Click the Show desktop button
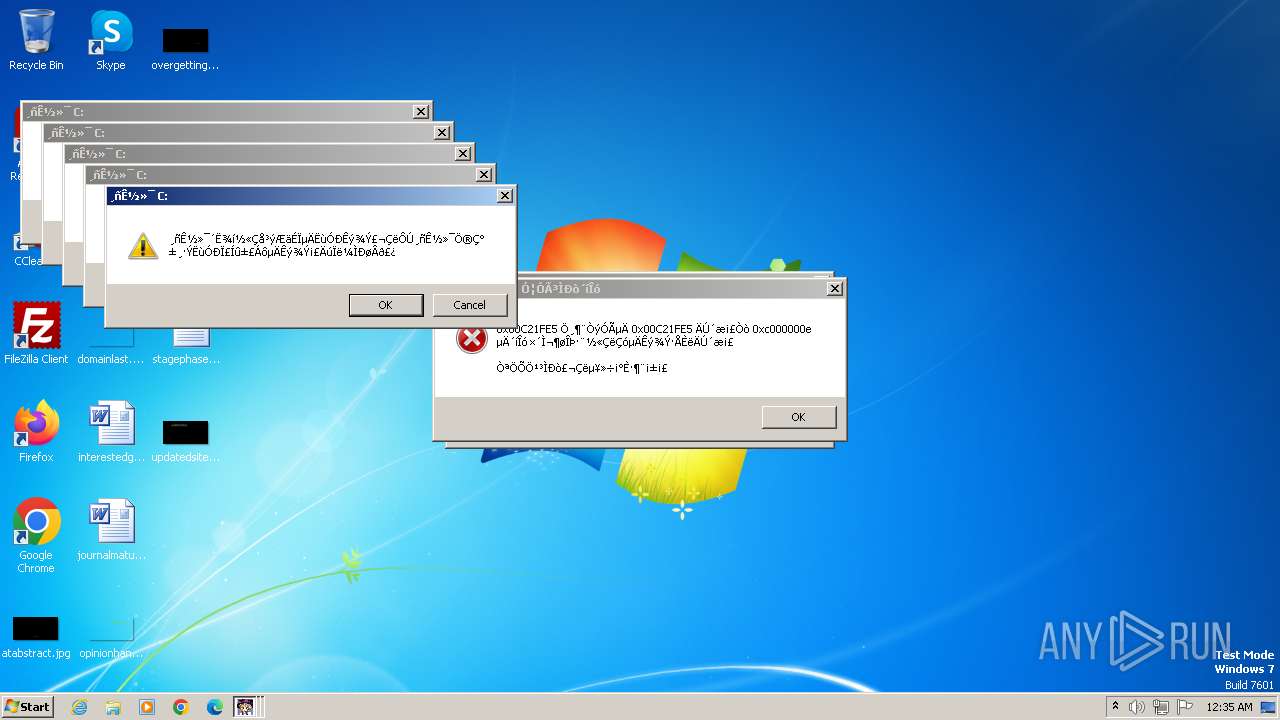This screenshot has width=1280, height=720. point(1268,707)
